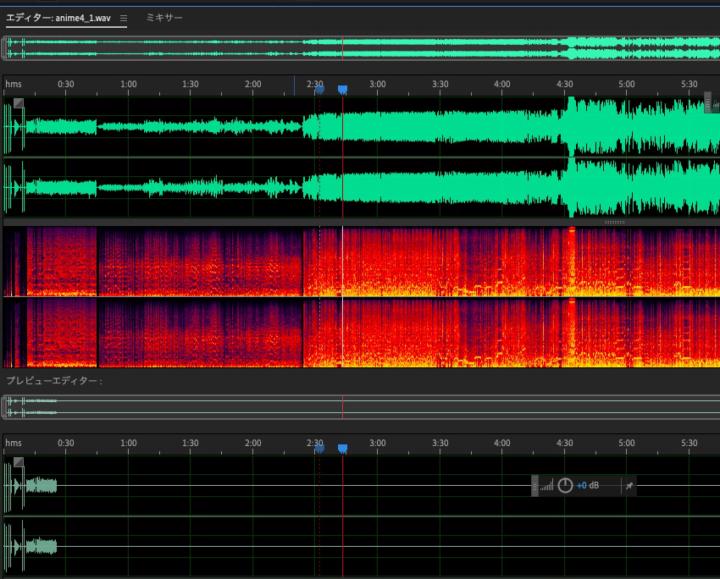Click the blue playhead marker on the preview timeline
This screenshot has height=579, width=720.
342,449
